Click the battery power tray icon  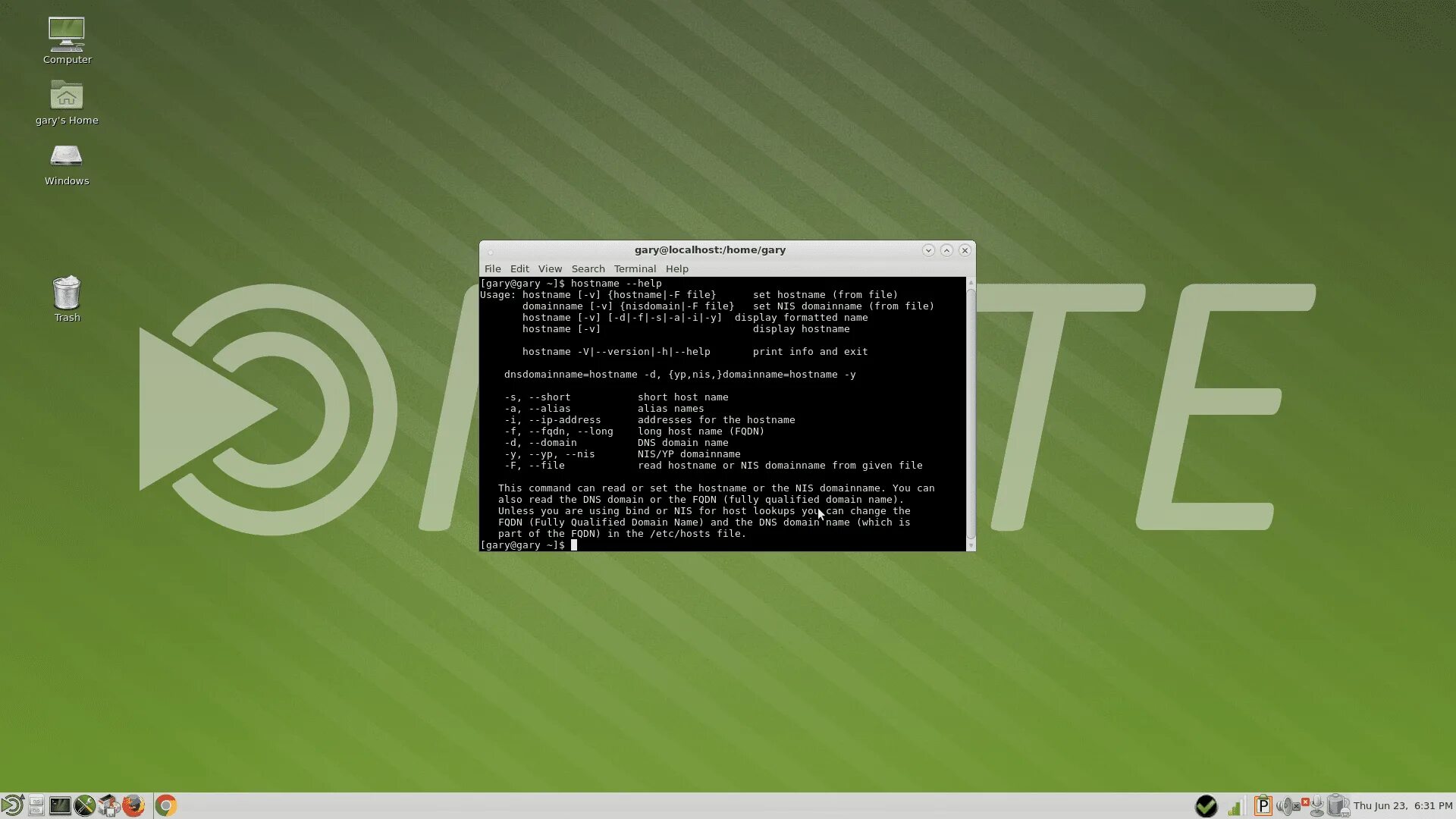[1338, 805]
